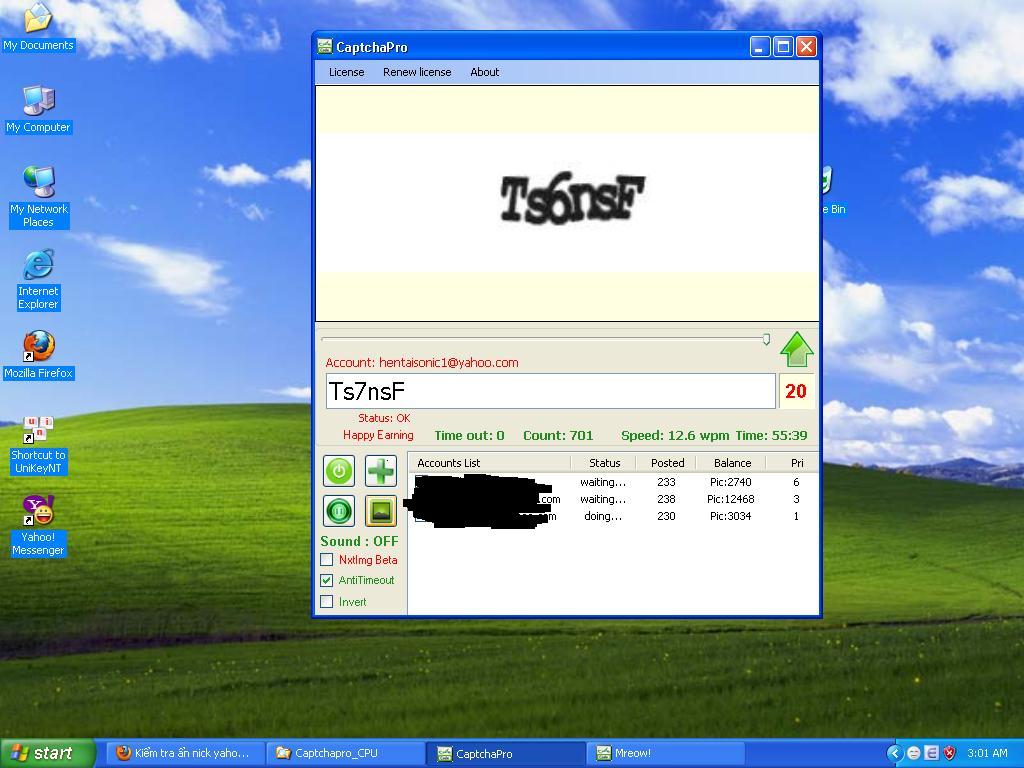Select Shortcut to UniKeyNT icon
The height and width of the screenshot is (768, 1024).
[x=39, y=445]
